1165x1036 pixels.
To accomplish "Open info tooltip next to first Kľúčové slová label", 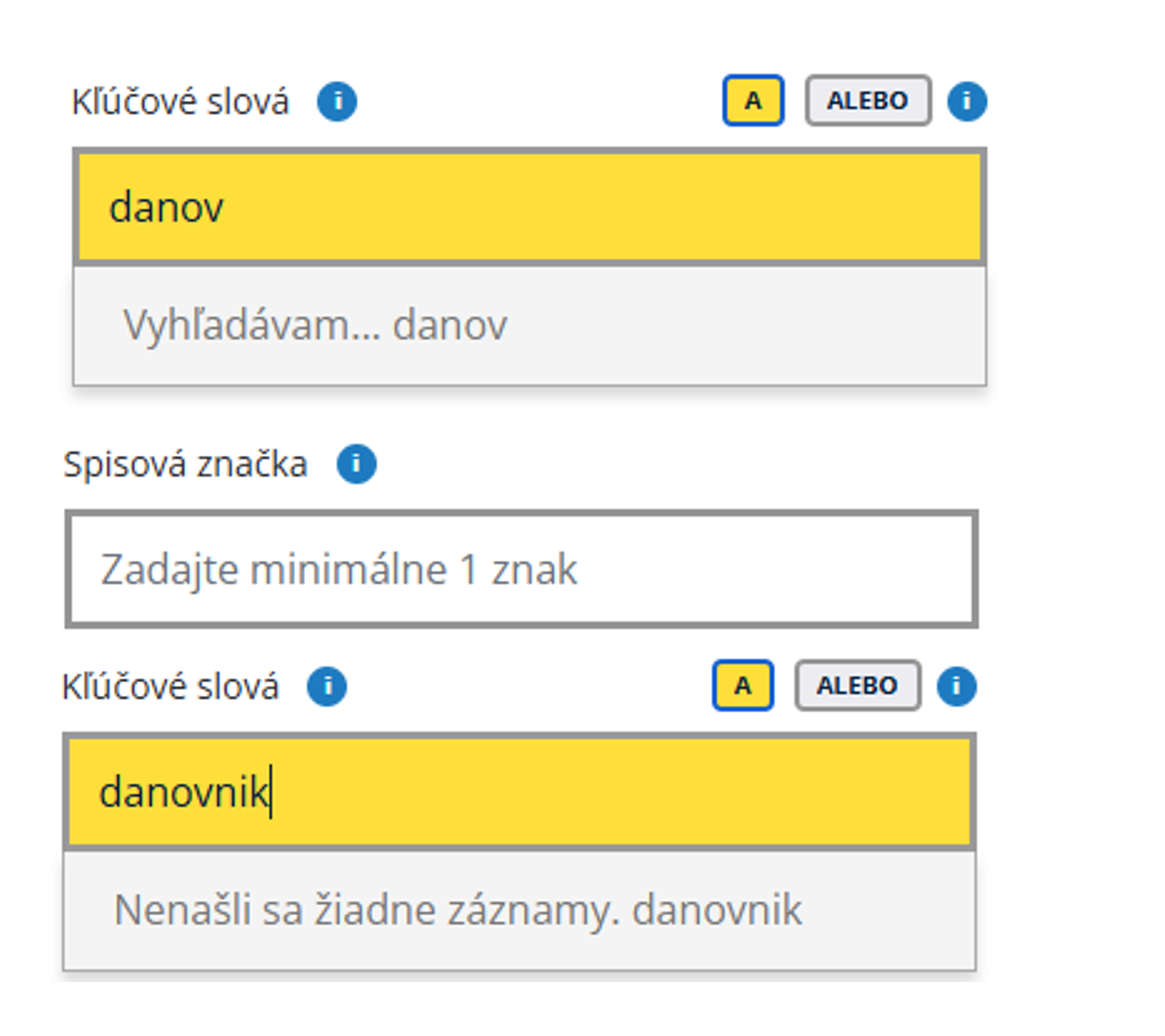I will (338, 101).
